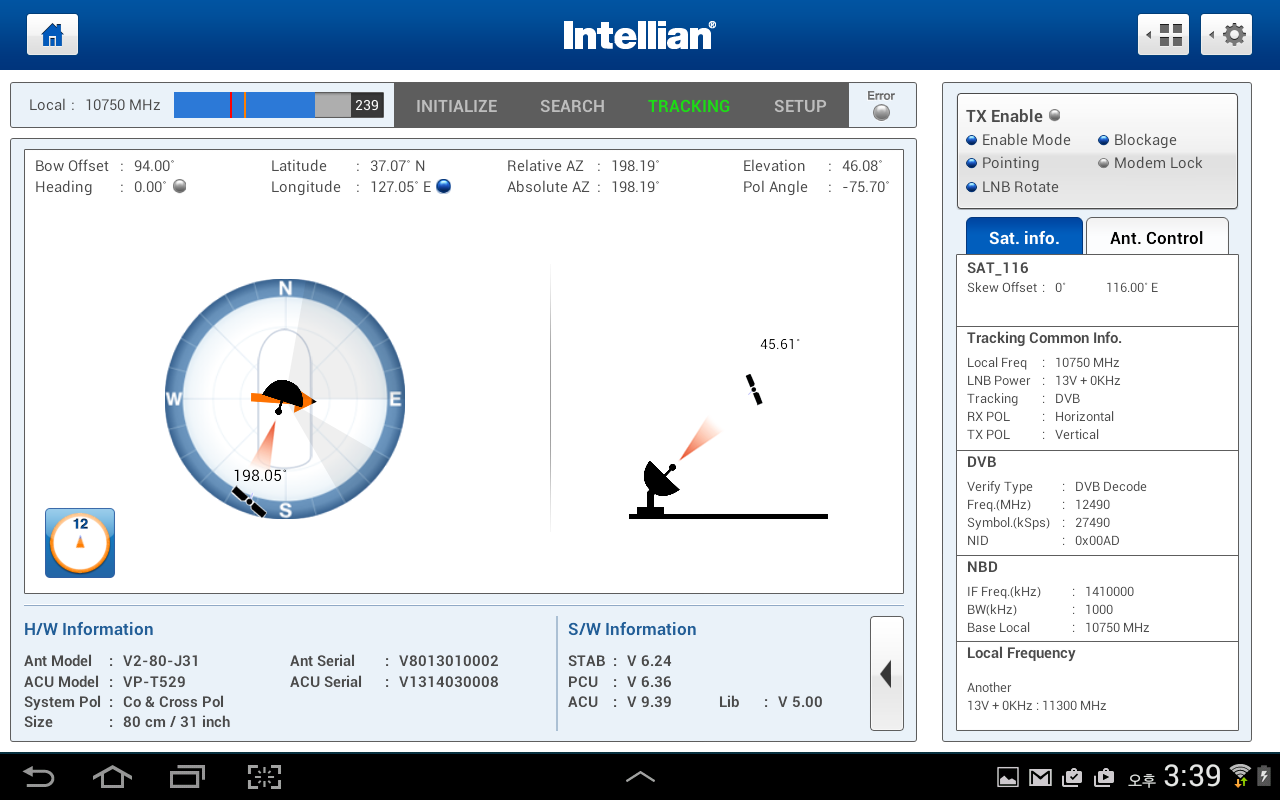Tap the compass E marker
Viewport: 1280px width, 800px height.
[395, 399]
